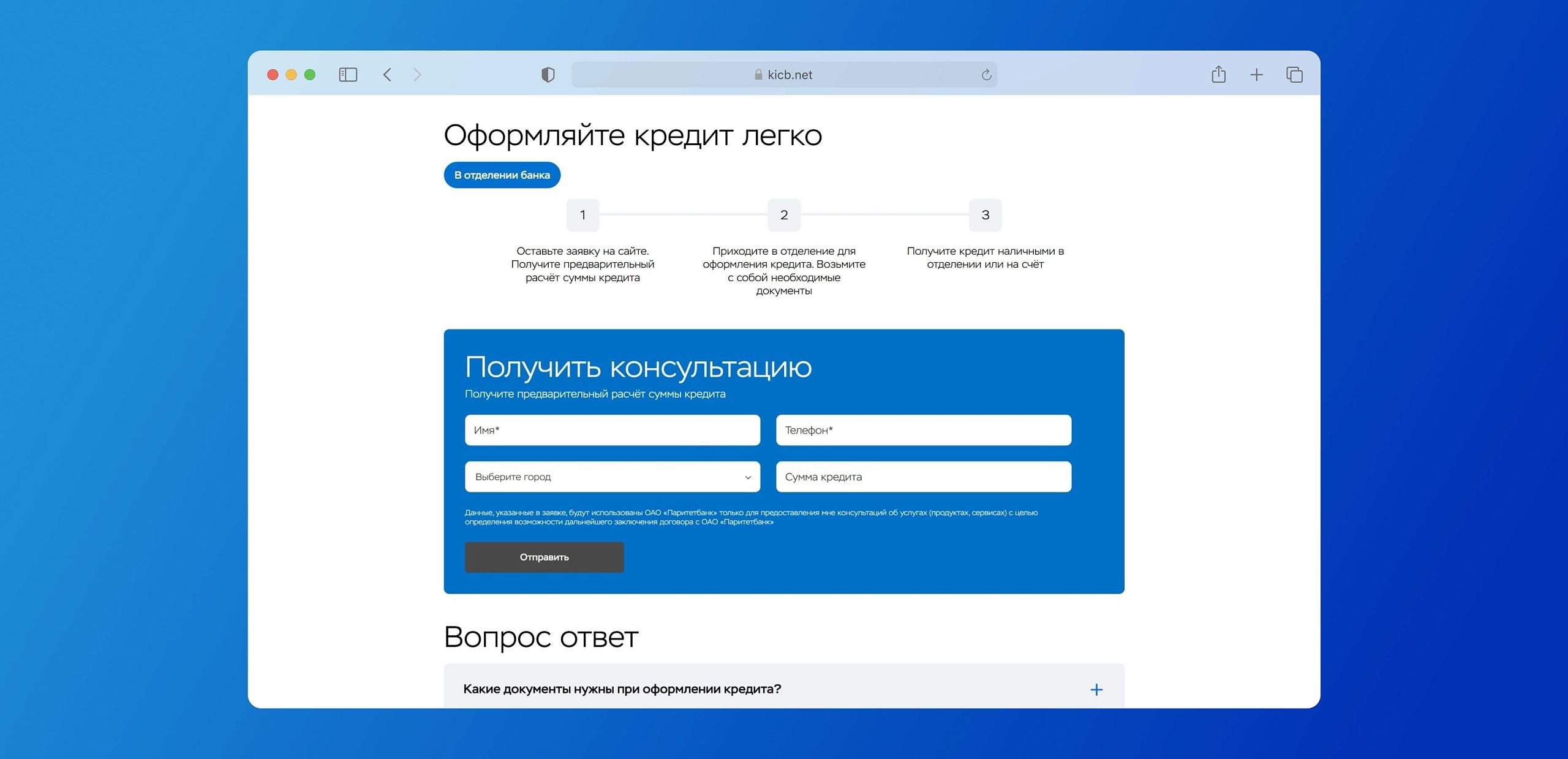The height and width of the screenshot is (759, 1568).
Task: Add a new tab with plus
Action: click(x=1256, y=75)
